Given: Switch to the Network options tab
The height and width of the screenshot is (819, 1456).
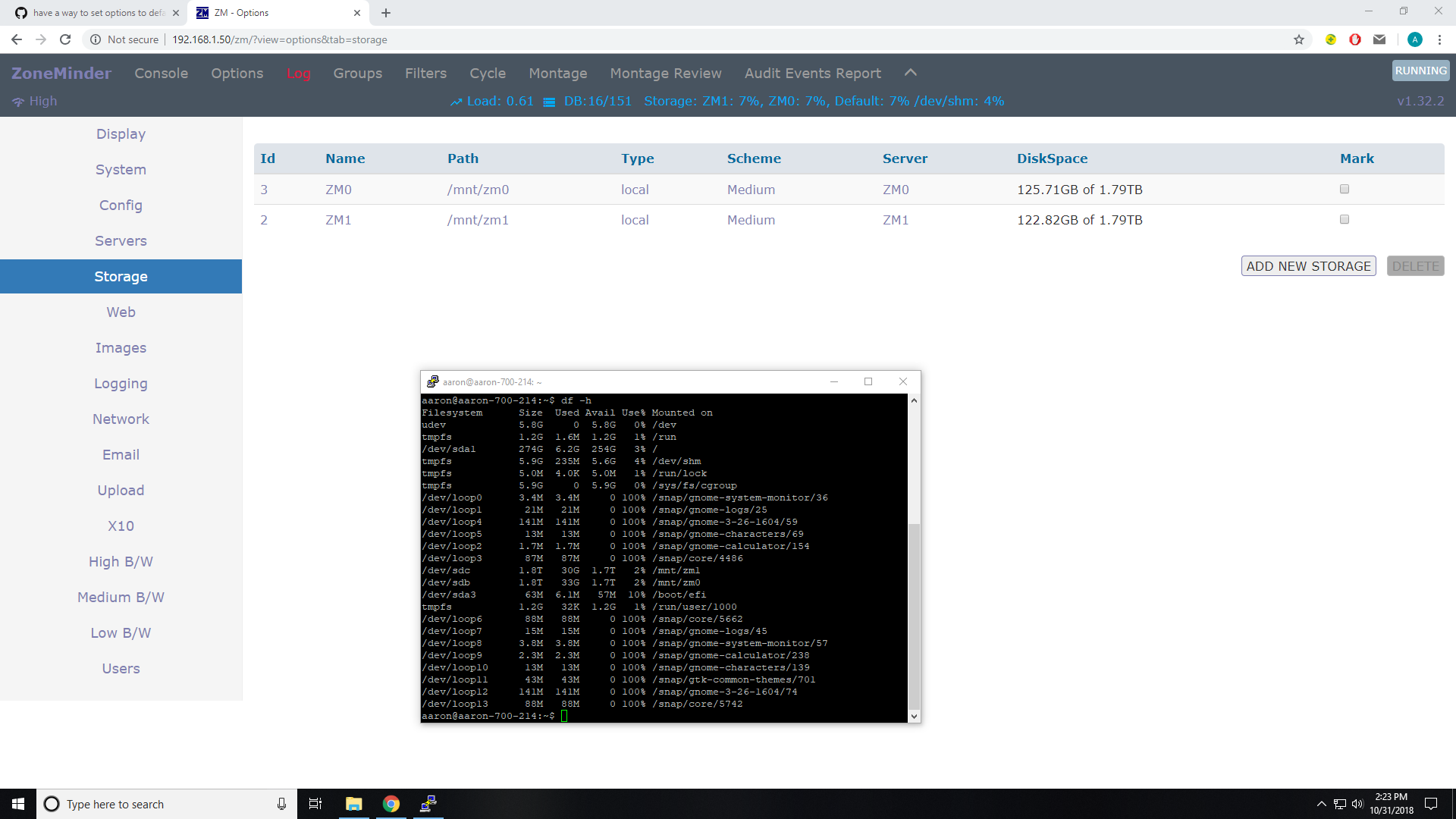Looking at the screenshot, I should (120, 419).
